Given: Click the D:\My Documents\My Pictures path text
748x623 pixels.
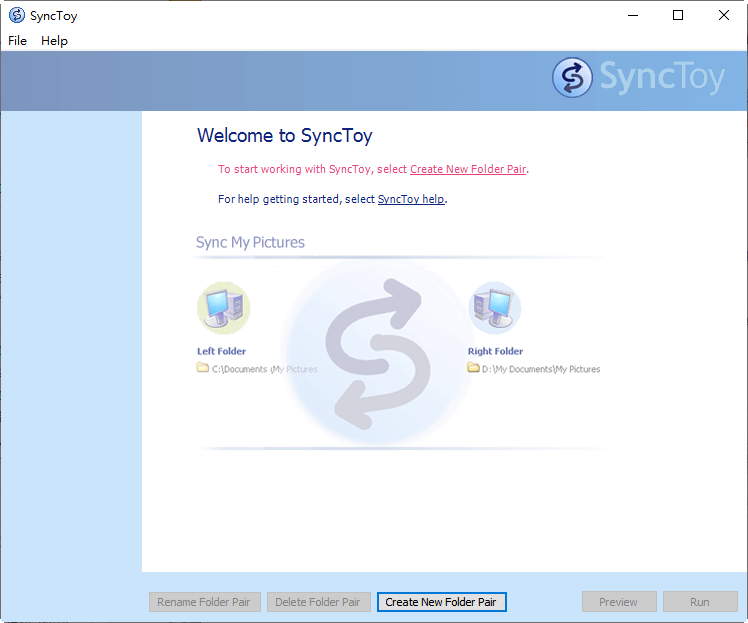Looking at the screenshot, I should [541, 369].
